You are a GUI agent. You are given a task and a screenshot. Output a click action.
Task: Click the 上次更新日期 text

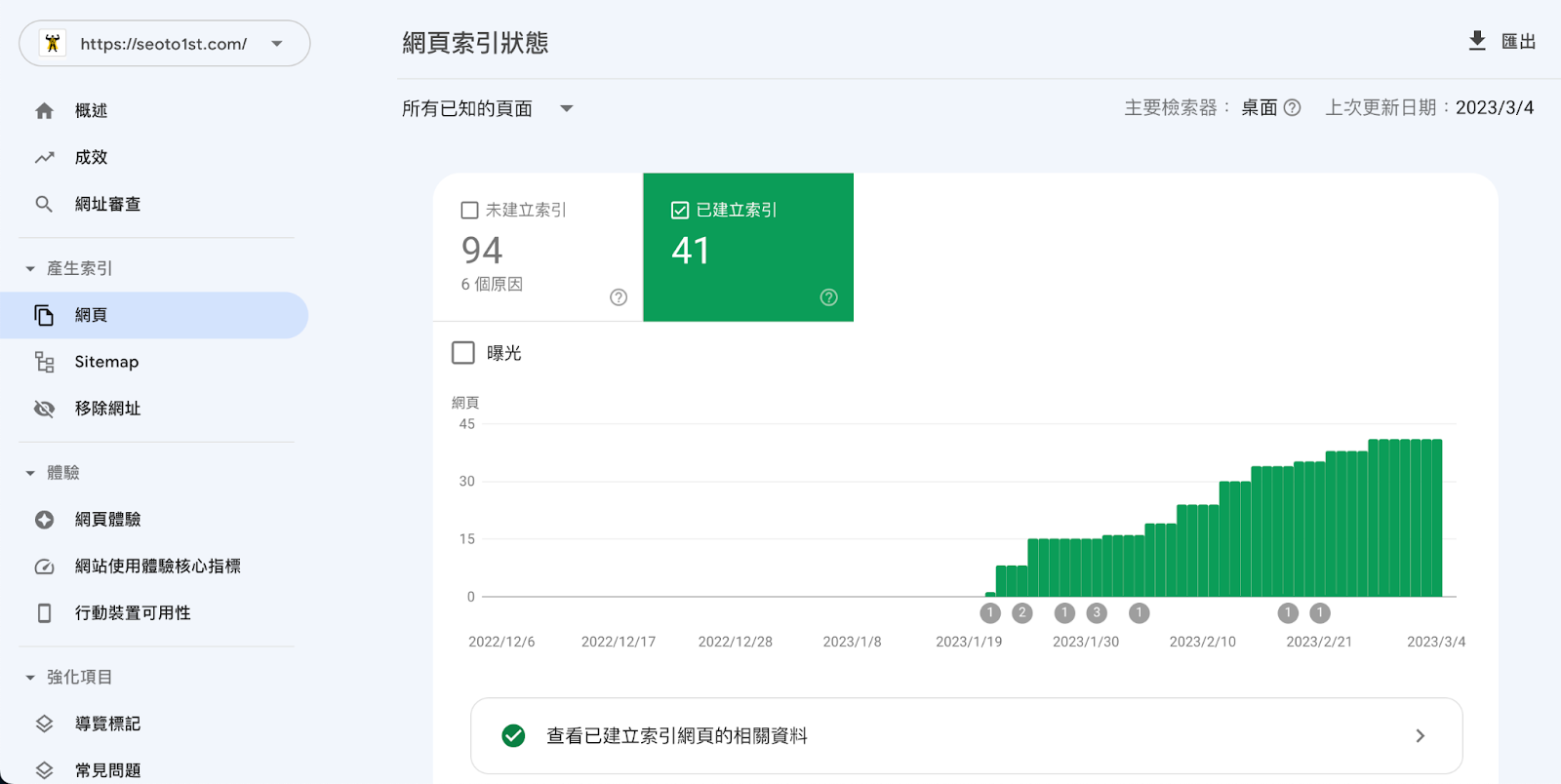coord(1381,107)
